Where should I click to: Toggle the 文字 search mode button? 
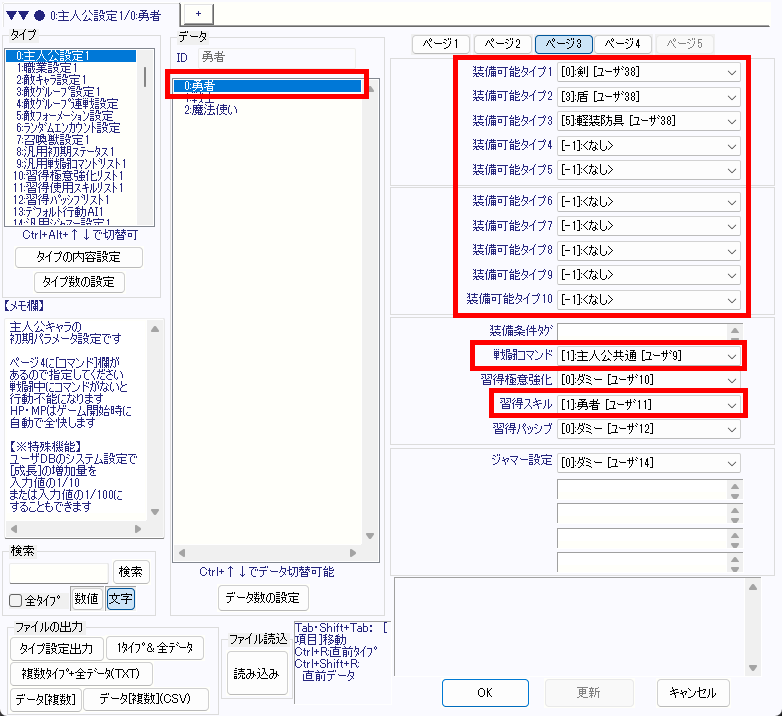coord(120,599)
